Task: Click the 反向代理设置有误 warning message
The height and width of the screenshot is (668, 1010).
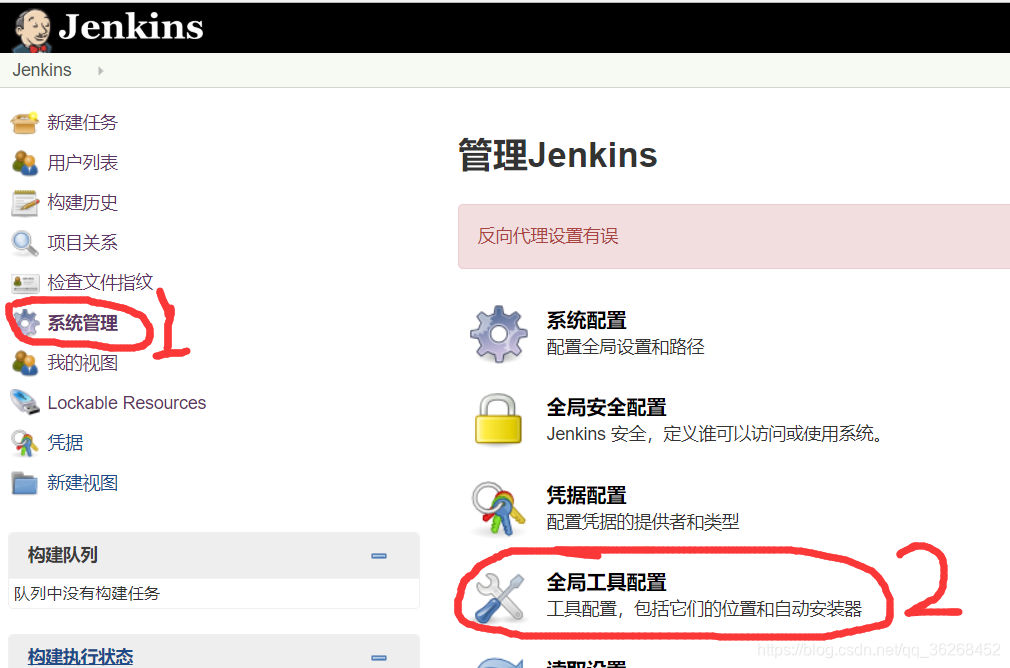Action: (548, 236)
